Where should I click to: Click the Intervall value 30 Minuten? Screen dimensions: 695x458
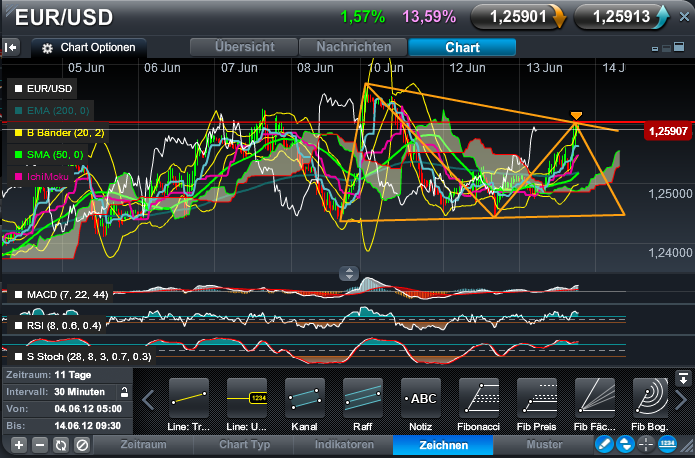[79, 392]
